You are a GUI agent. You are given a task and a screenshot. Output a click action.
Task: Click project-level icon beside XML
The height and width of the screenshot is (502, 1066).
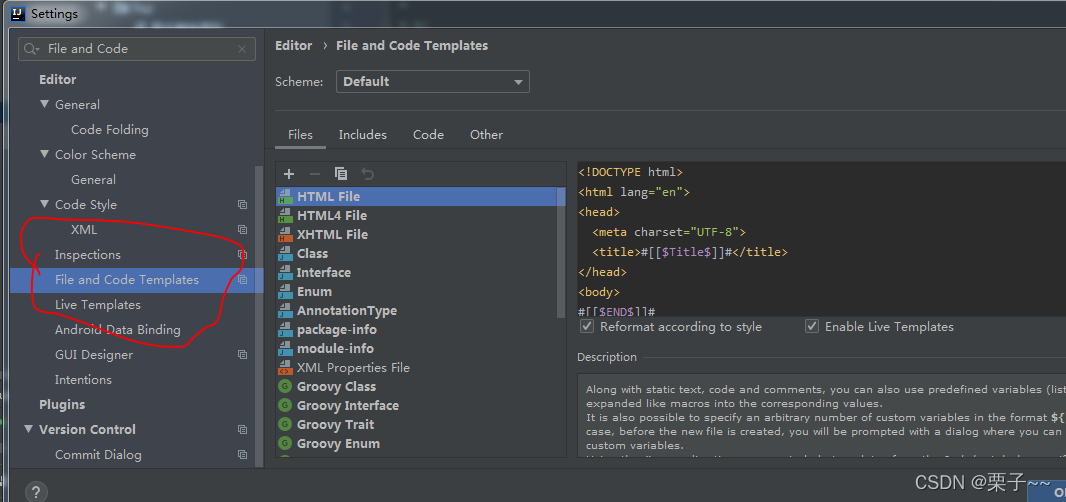242,230
